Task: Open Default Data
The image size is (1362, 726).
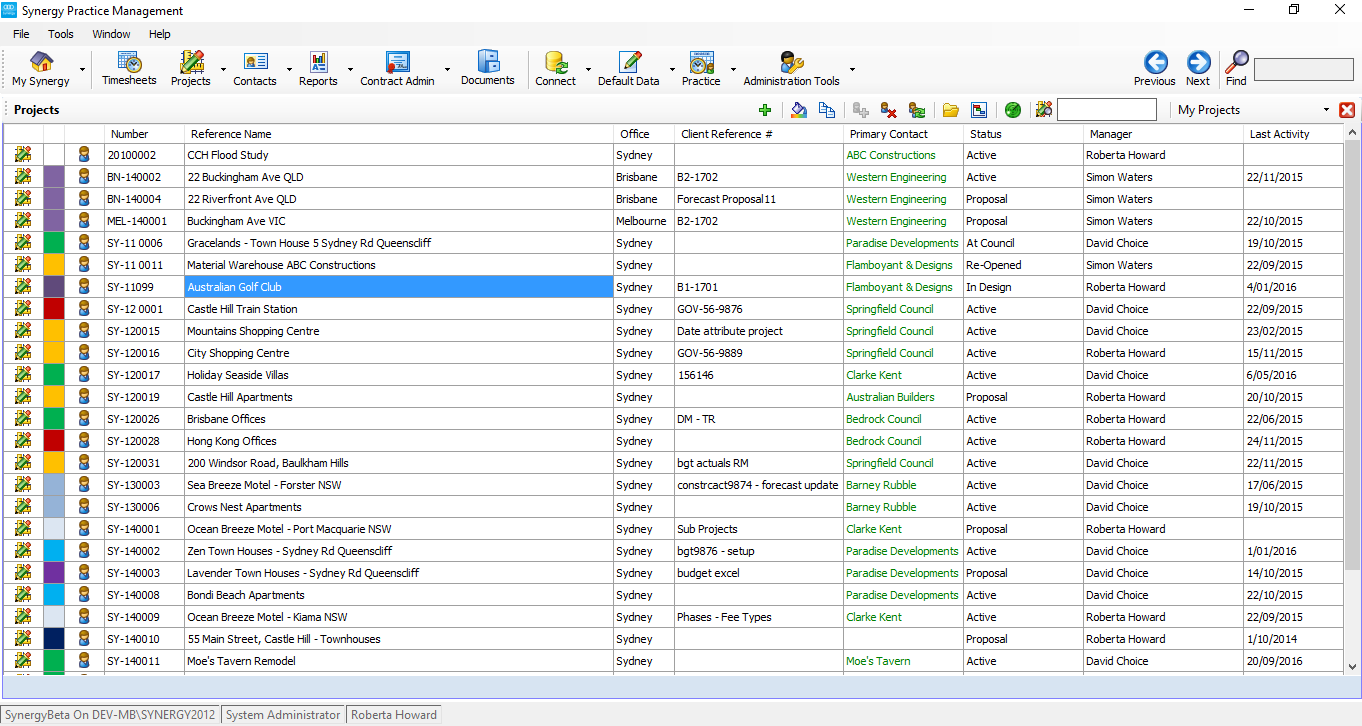Action: tap(627, 68)
